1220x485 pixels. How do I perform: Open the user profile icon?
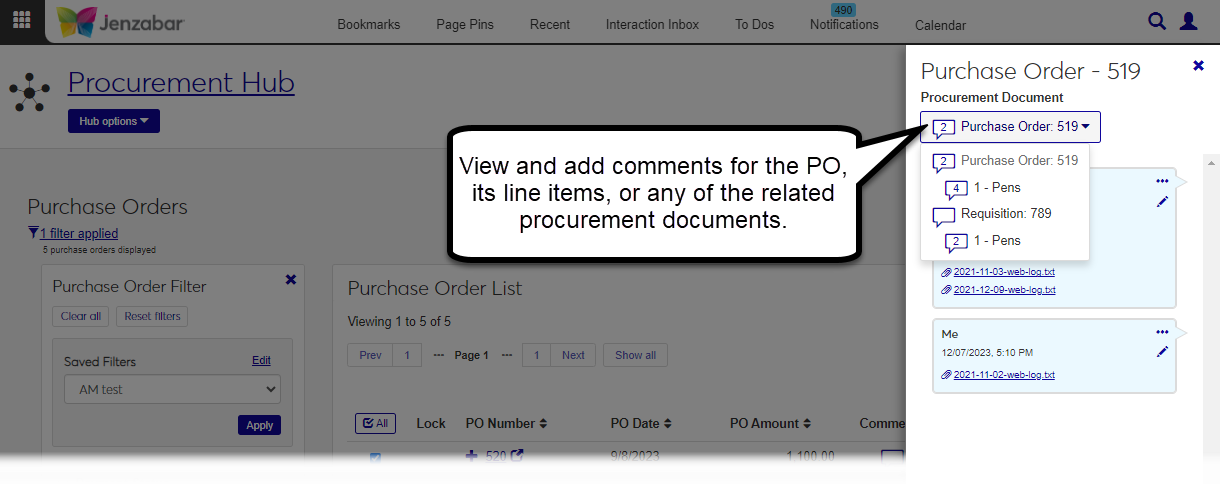point(1188,21)
